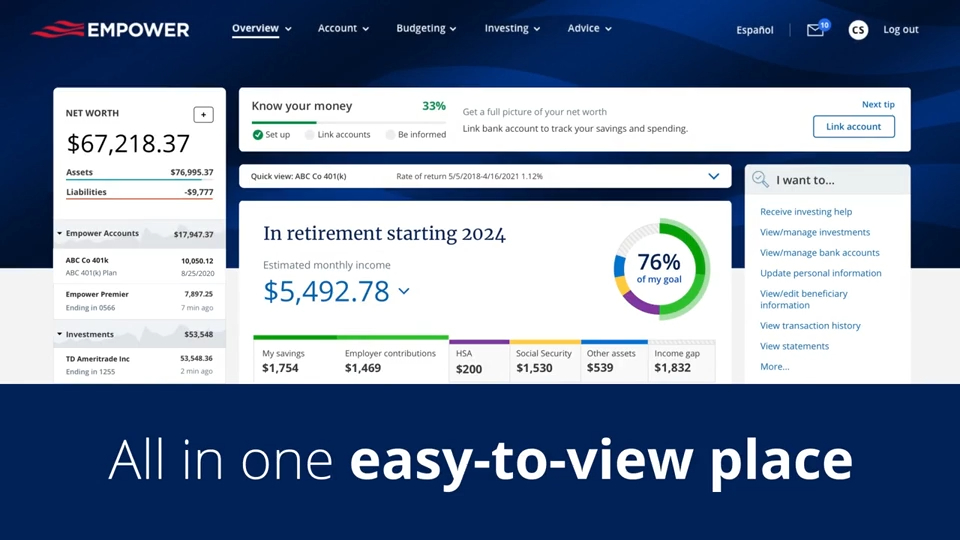Click the Next tip link
The height and width of the screenshot is (540, 960).
click(878, 104)
